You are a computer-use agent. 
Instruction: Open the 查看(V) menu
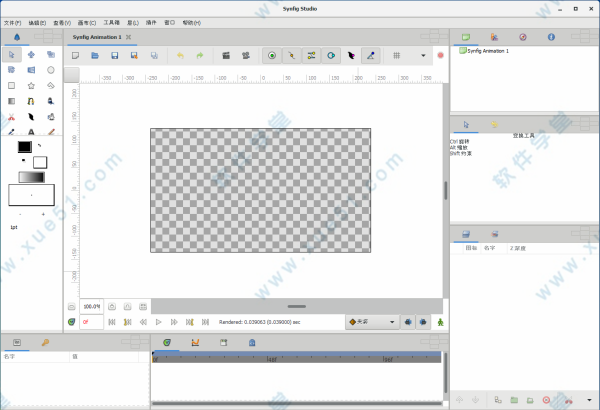click(62, 23)
